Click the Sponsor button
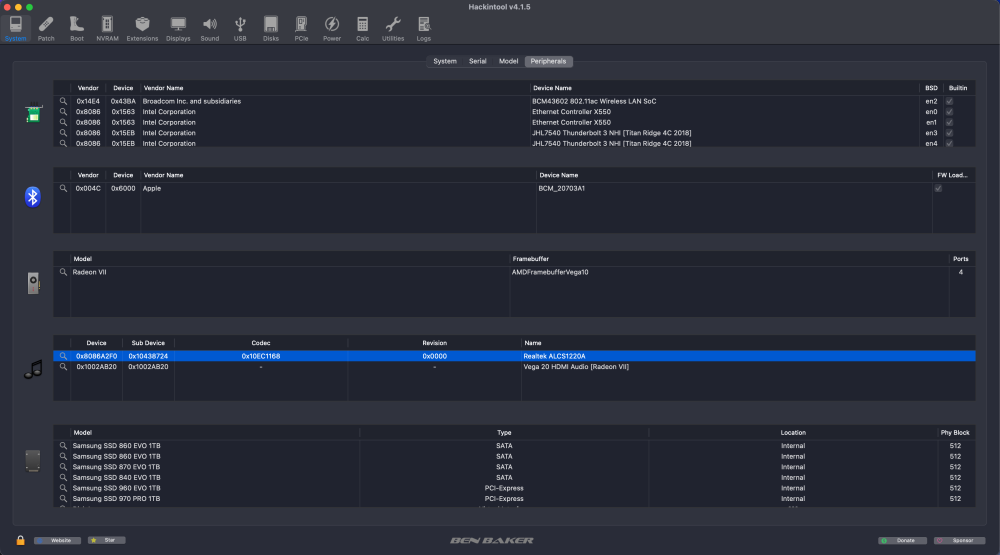Viewport: 1000px width, 555px height. coord(959,540)
